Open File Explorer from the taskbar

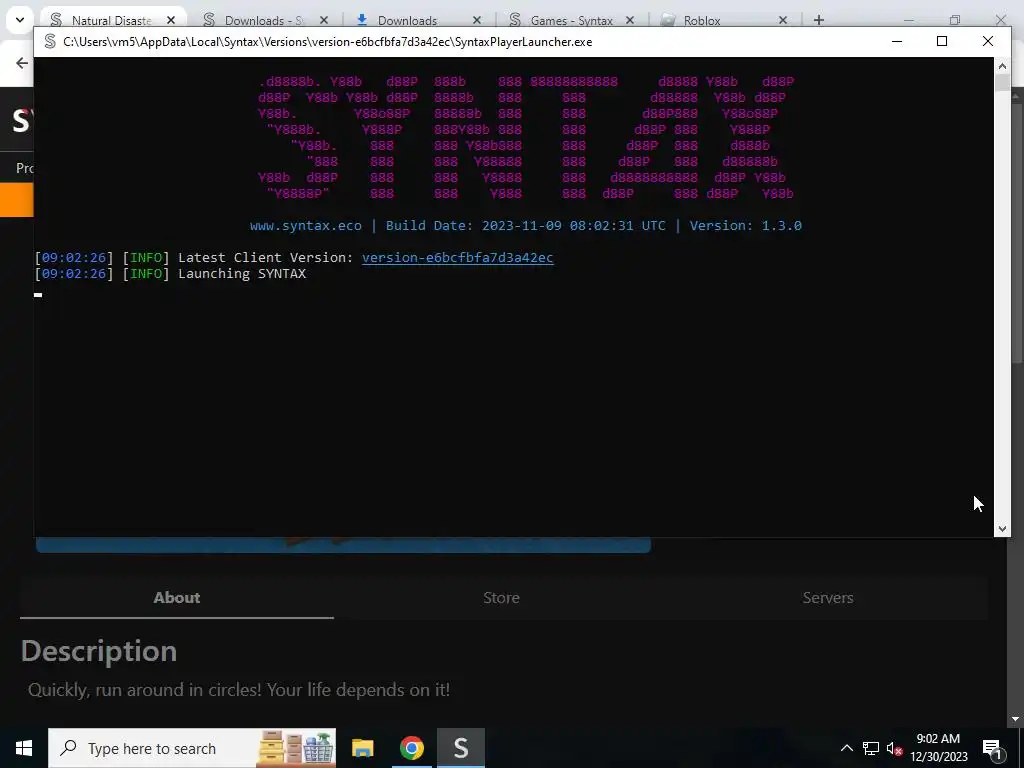(362, 748)
